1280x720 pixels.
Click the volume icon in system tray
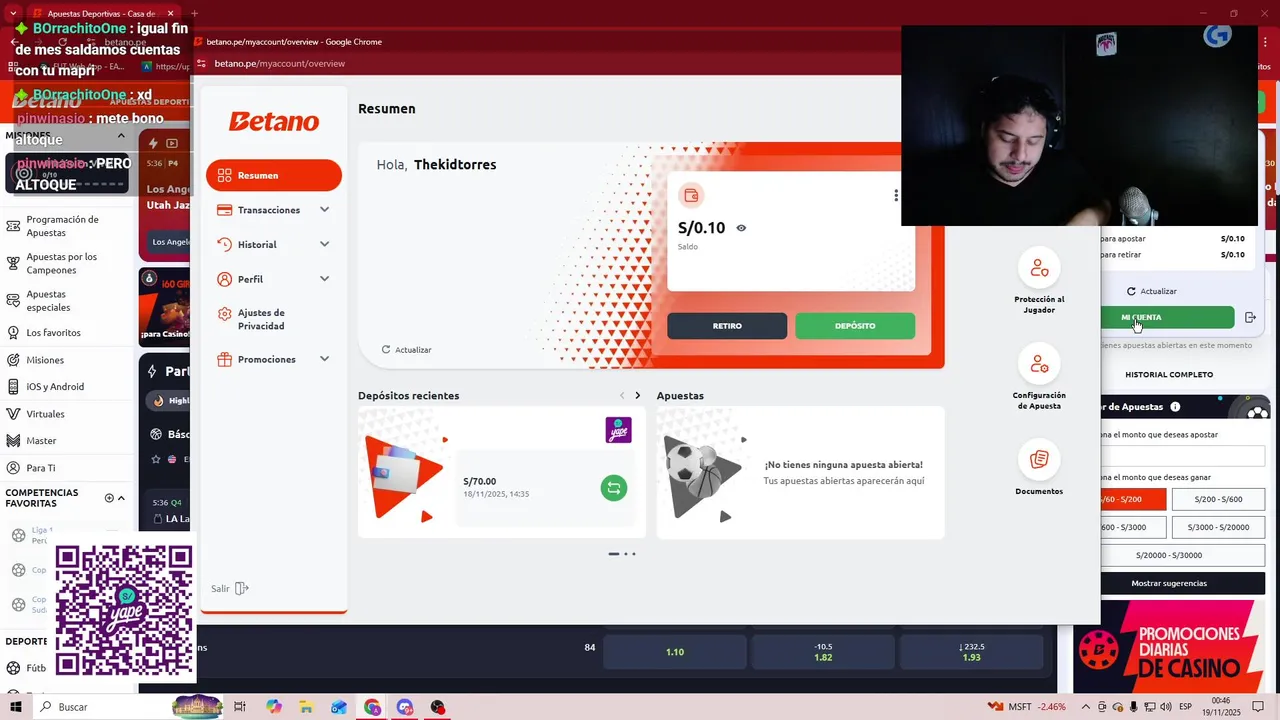[1165, 707]
